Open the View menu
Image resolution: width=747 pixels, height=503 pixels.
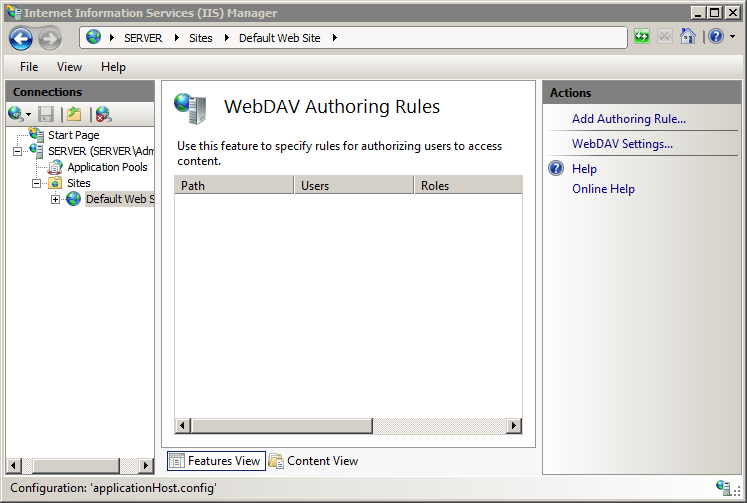point(69,67)
